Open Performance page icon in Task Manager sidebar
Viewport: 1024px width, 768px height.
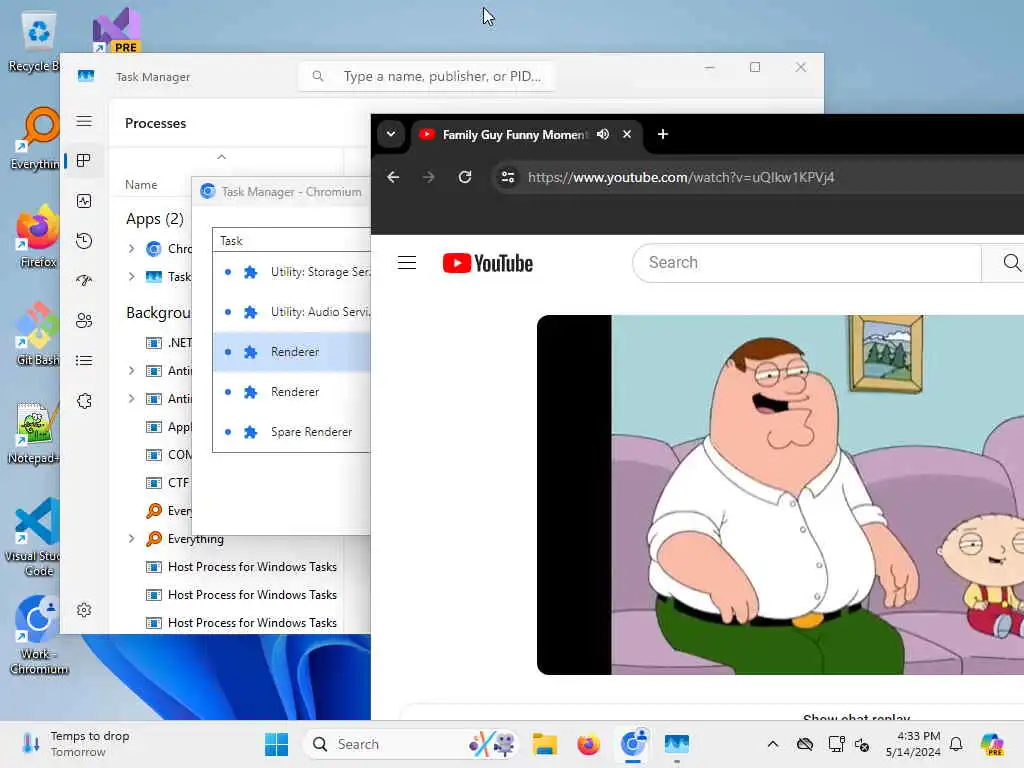click(x=84, y=201)
